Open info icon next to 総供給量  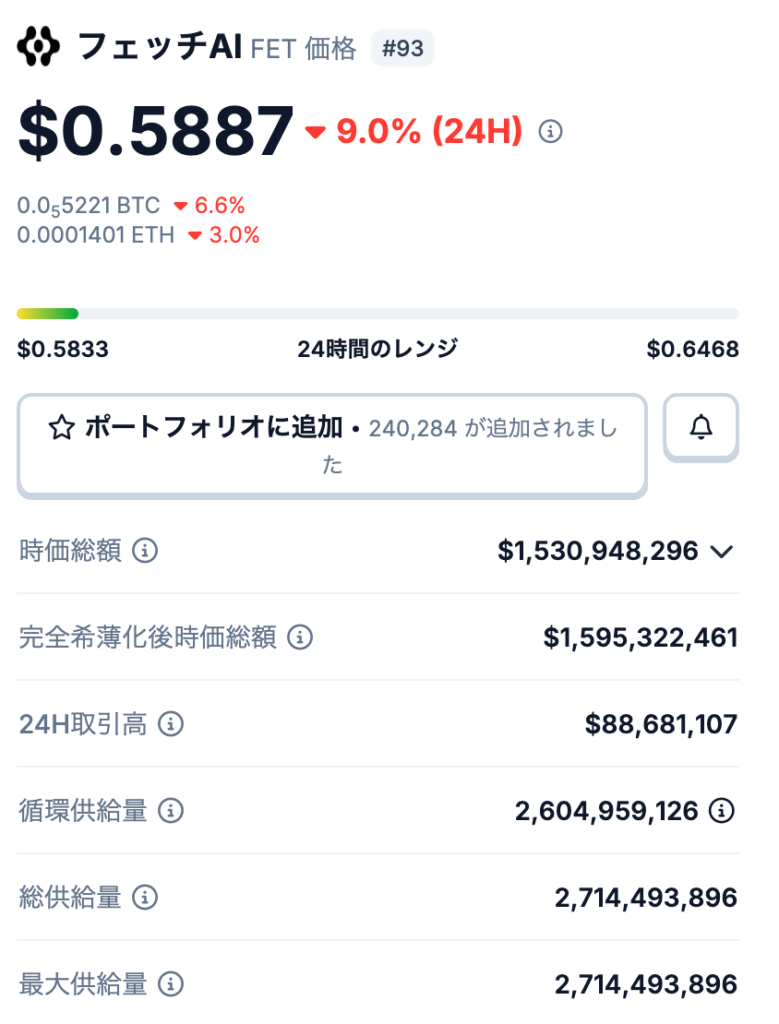click(145, 897)
